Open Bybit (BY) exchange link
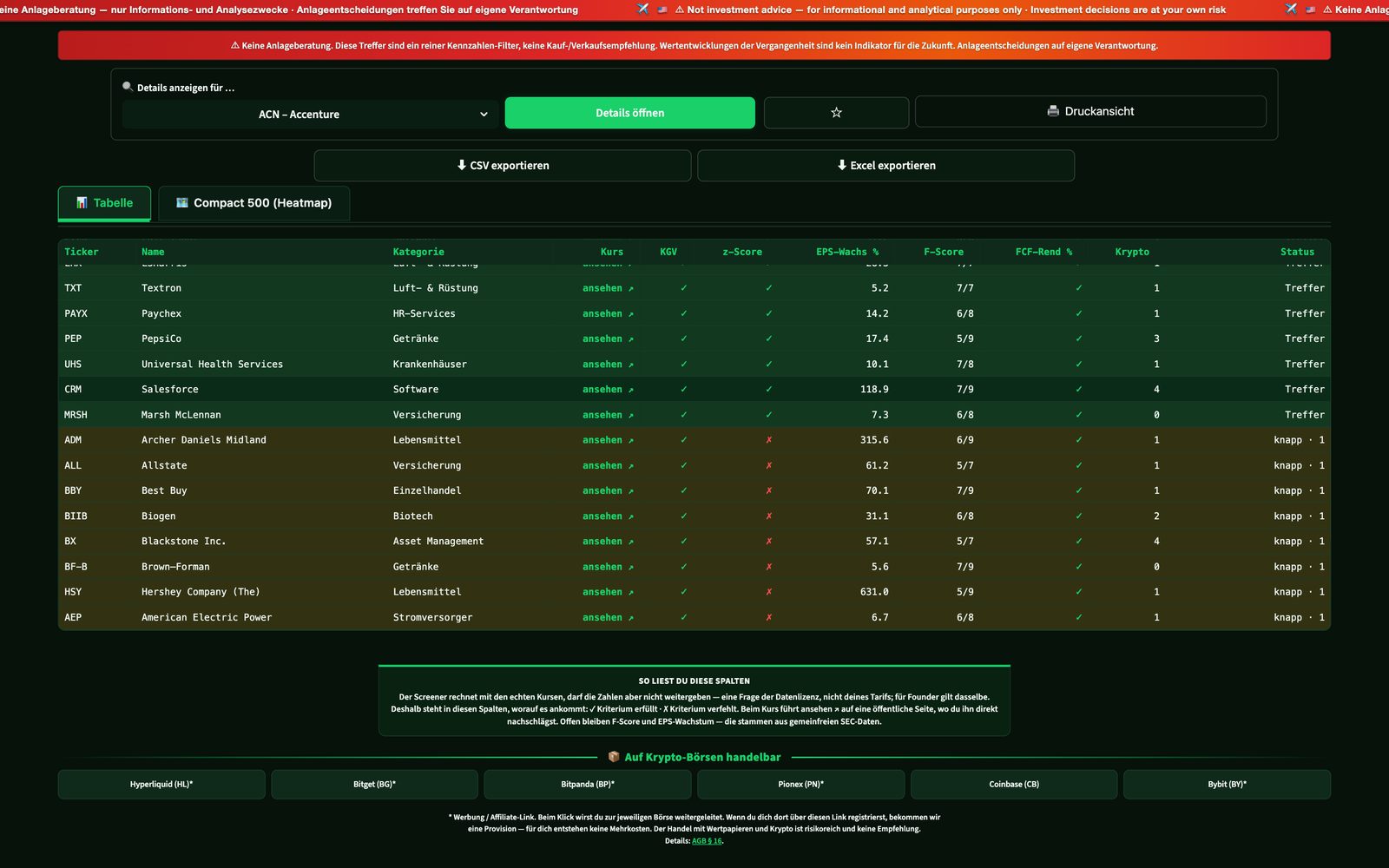1389x868 pixels. pos(1227,785)
